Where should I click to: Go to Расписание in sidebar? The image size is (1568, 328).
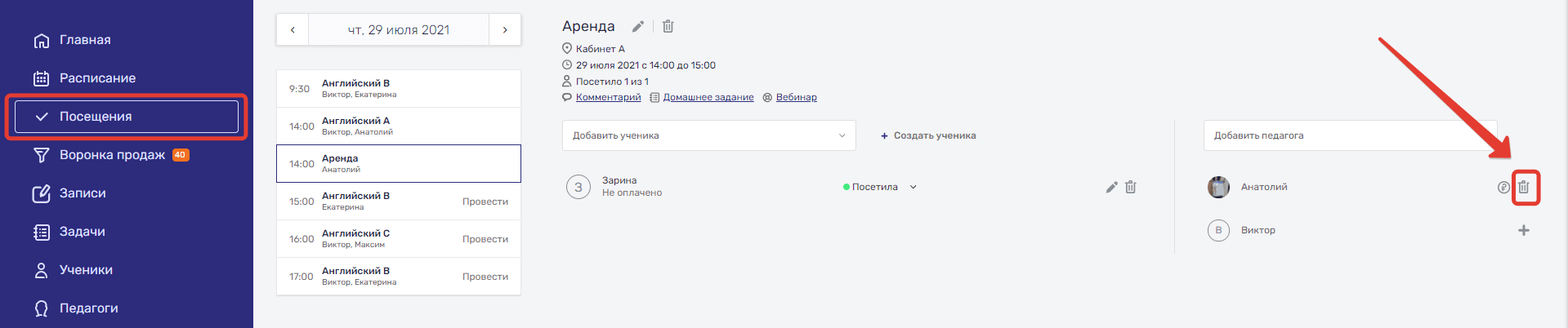coord(97,78)
